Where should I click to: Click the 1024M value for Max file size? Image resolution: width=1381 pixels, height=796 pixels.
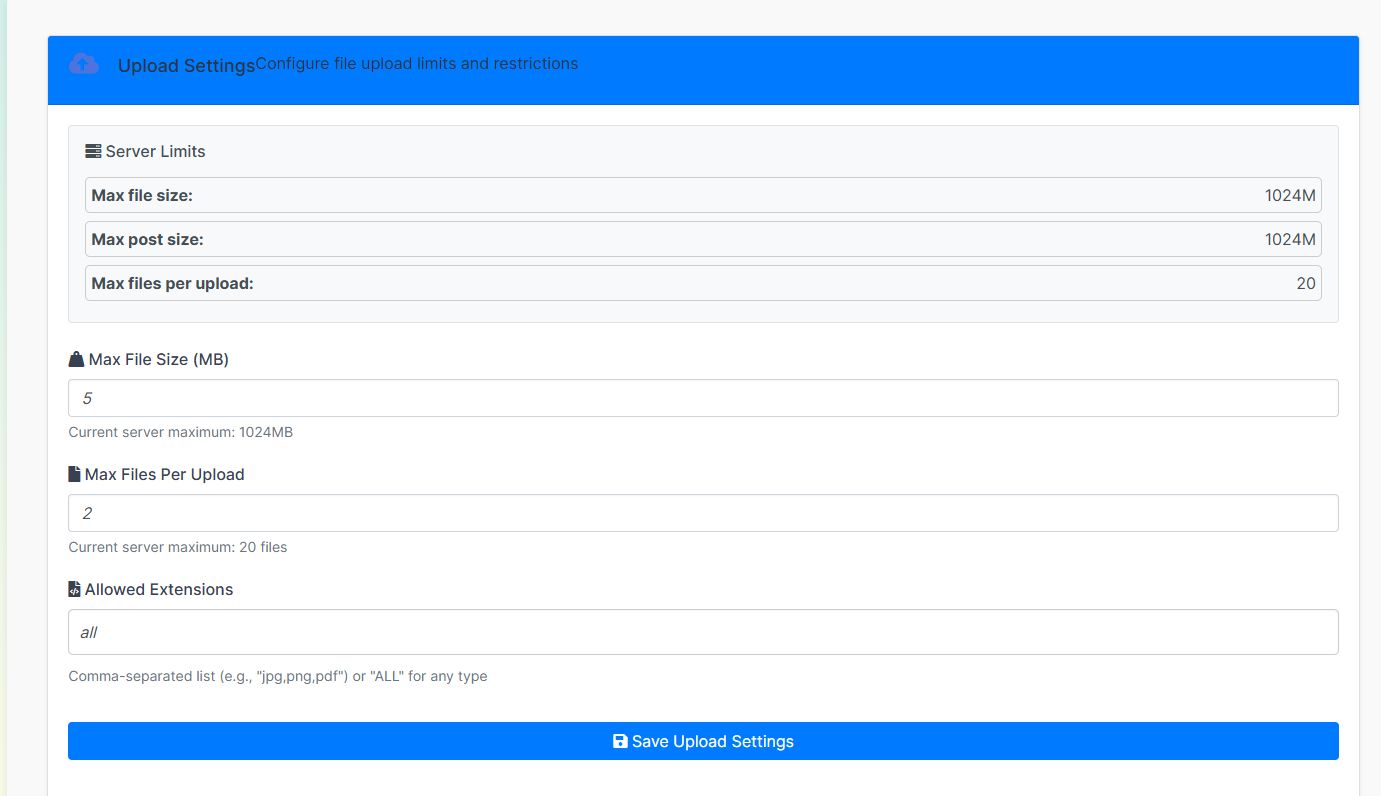[x=1290, y=195]
